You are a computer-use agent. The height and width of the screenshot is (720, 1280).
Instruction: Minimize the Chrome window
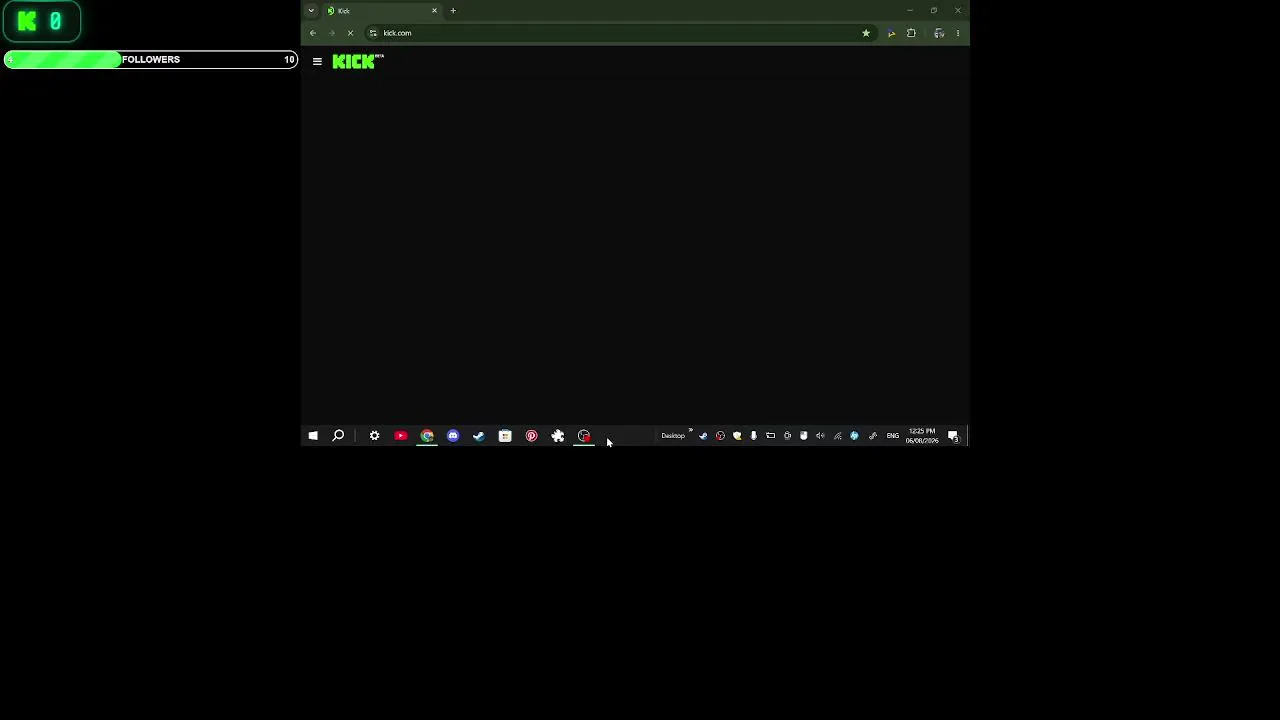tap(910, 11)
